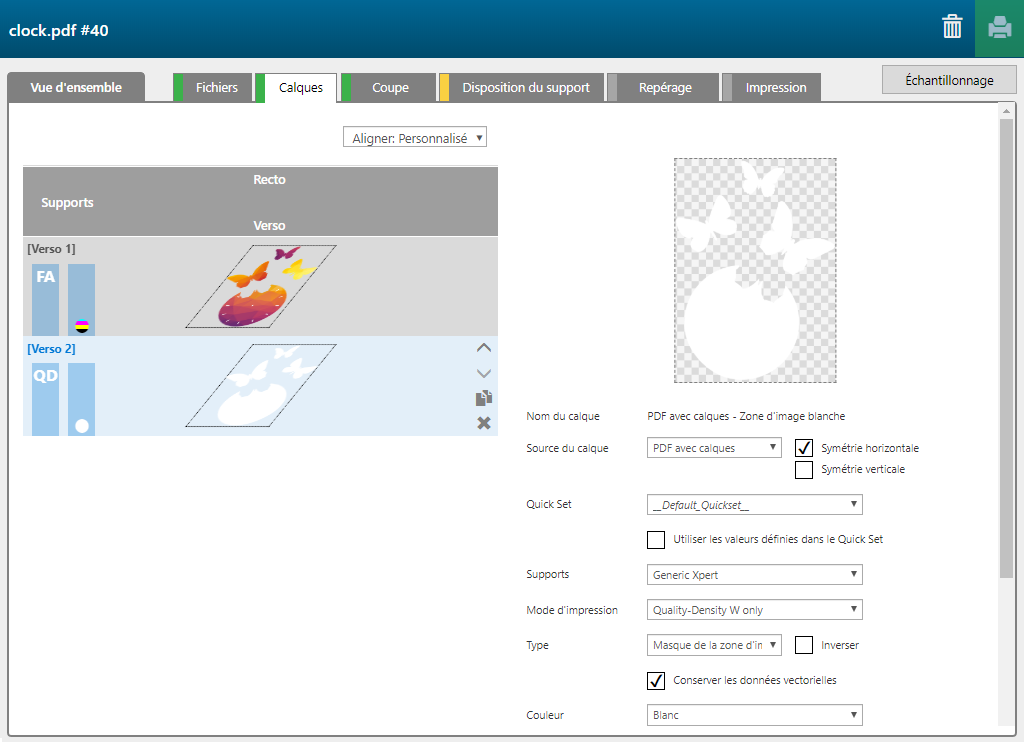
Task: Click the Supports column header
Action: click(x=67, y=202)
